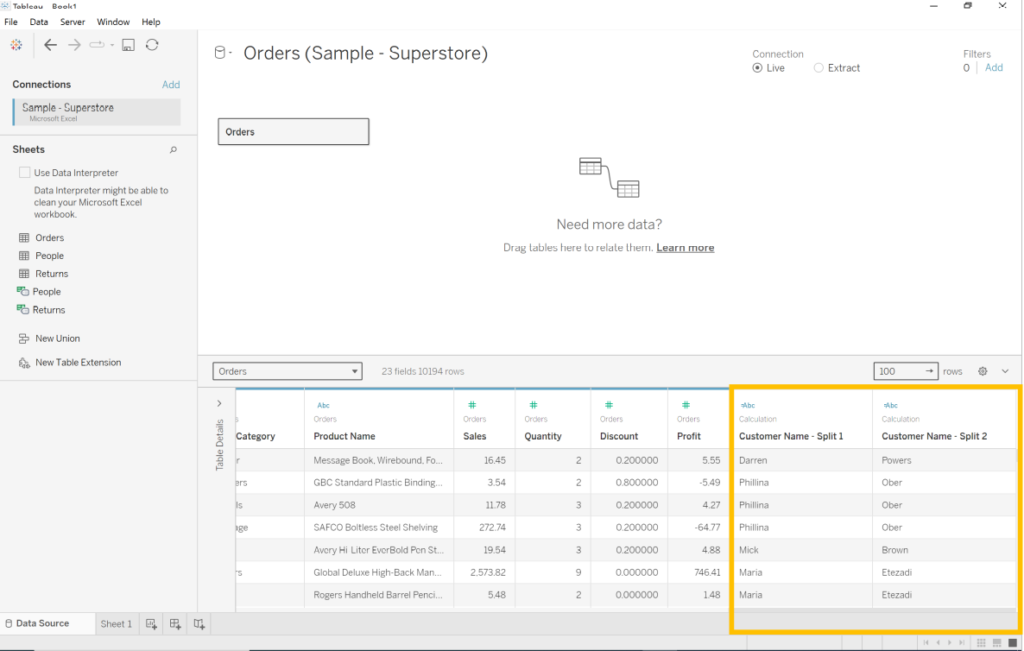Switch to the Sheet 1 tab
Image resolution: width=1024 pixels, height=651 pixels.
pos(116,624)
